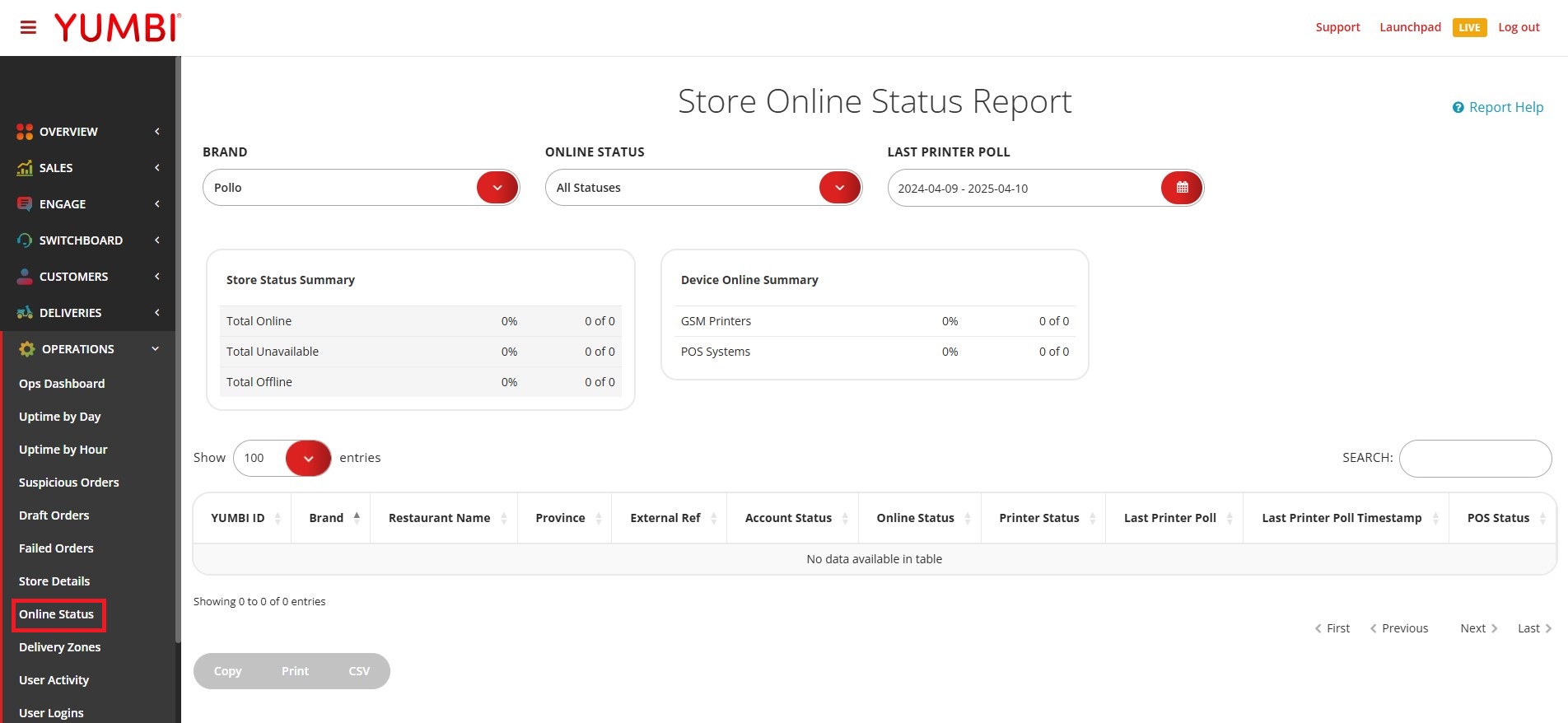Click the table Search input field
Screen dimensions: 1568x723
(1475, 459)
